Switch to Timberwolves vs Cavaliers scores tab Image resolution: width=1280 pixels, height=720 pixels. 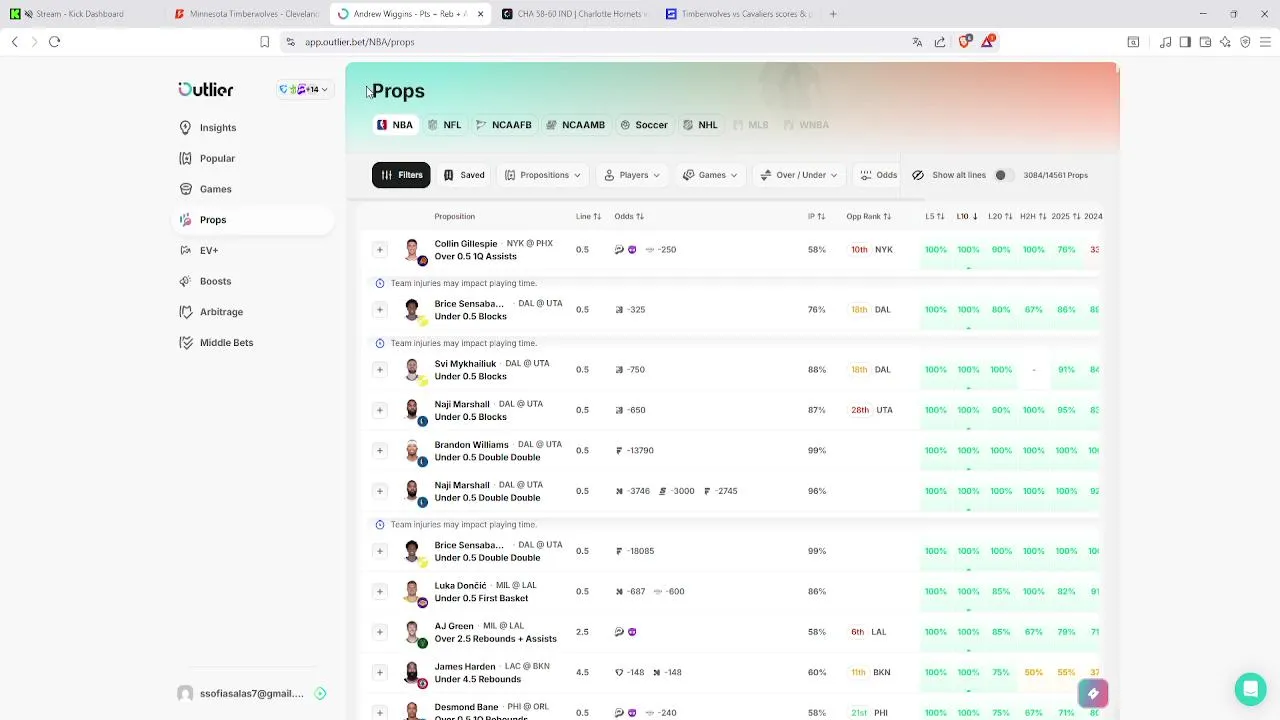click(x=739, y=14)
